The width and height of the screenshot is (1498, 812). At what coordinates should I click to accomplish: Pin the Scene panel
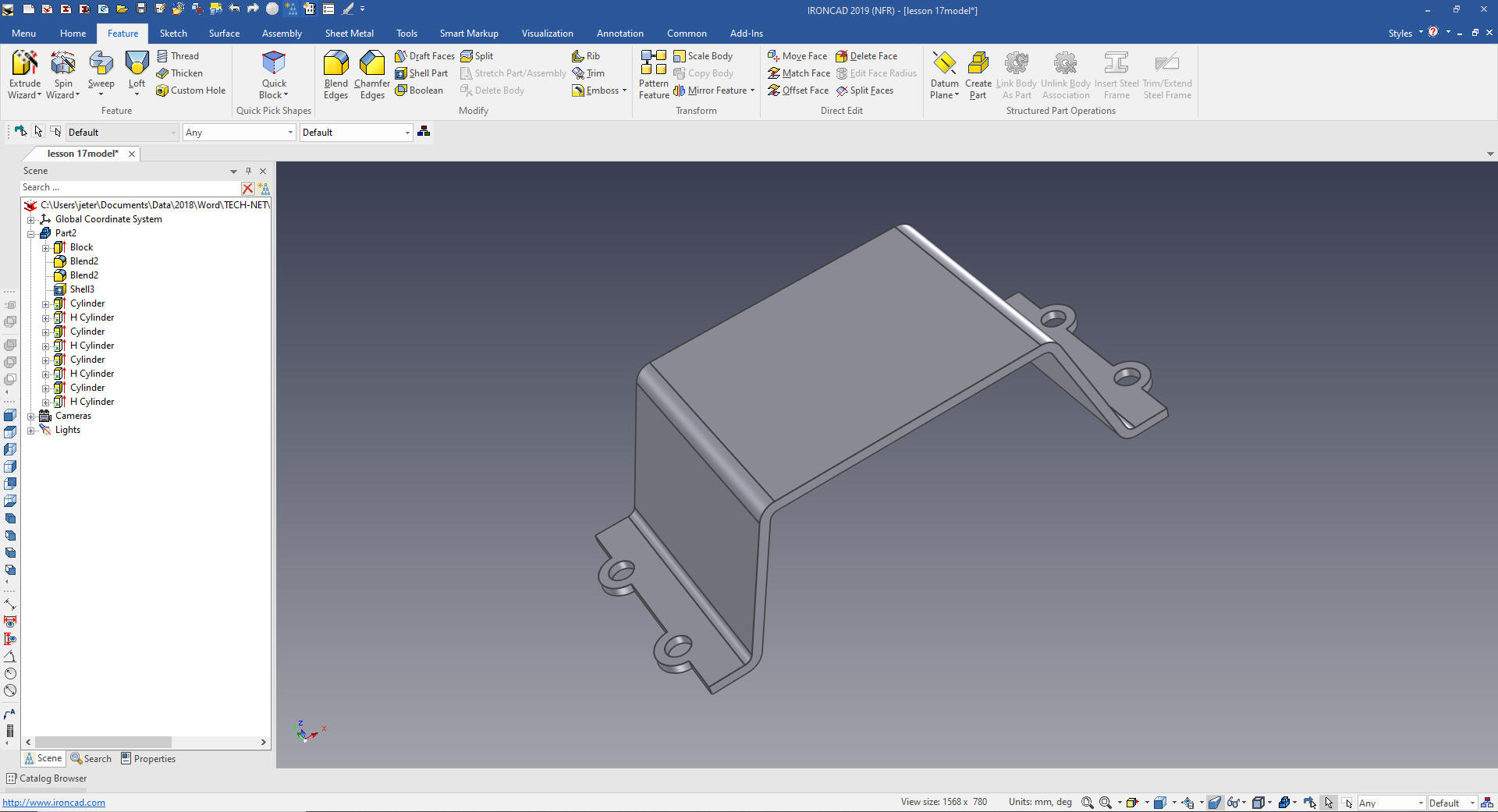pos(248,171)
